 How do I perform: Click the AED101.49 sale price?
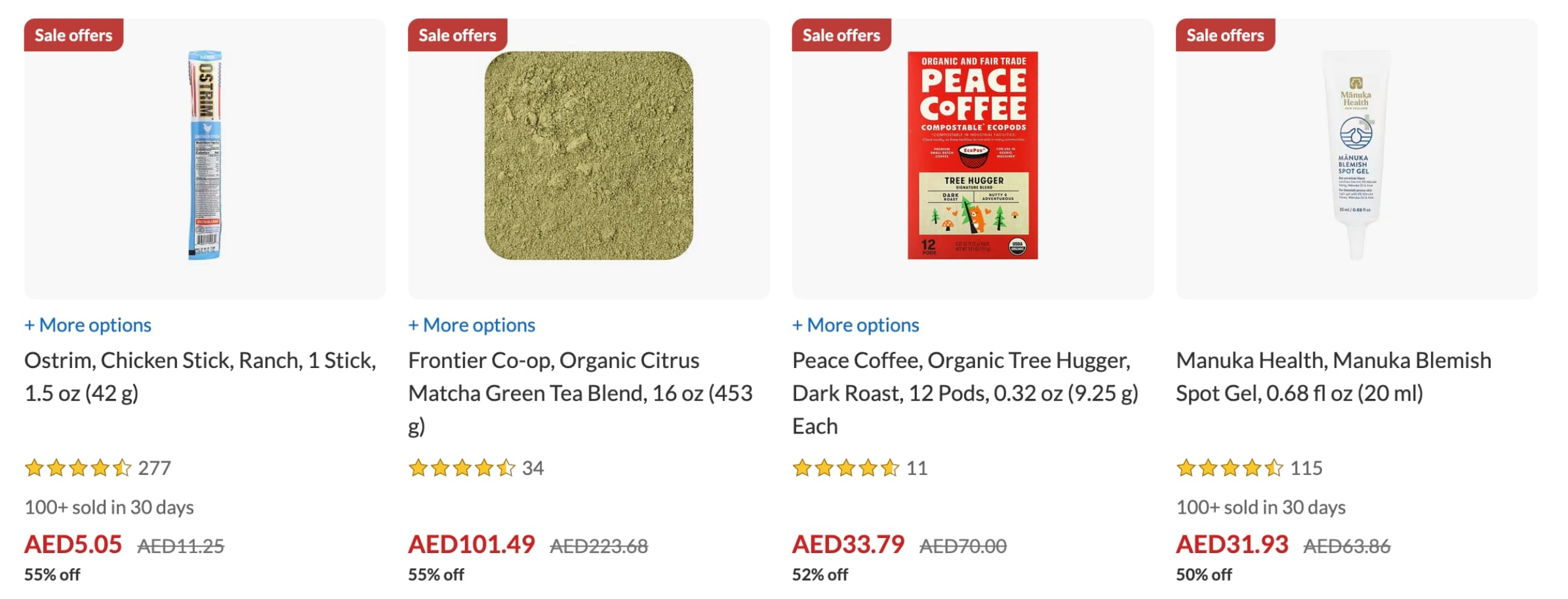tap(472, 545)
